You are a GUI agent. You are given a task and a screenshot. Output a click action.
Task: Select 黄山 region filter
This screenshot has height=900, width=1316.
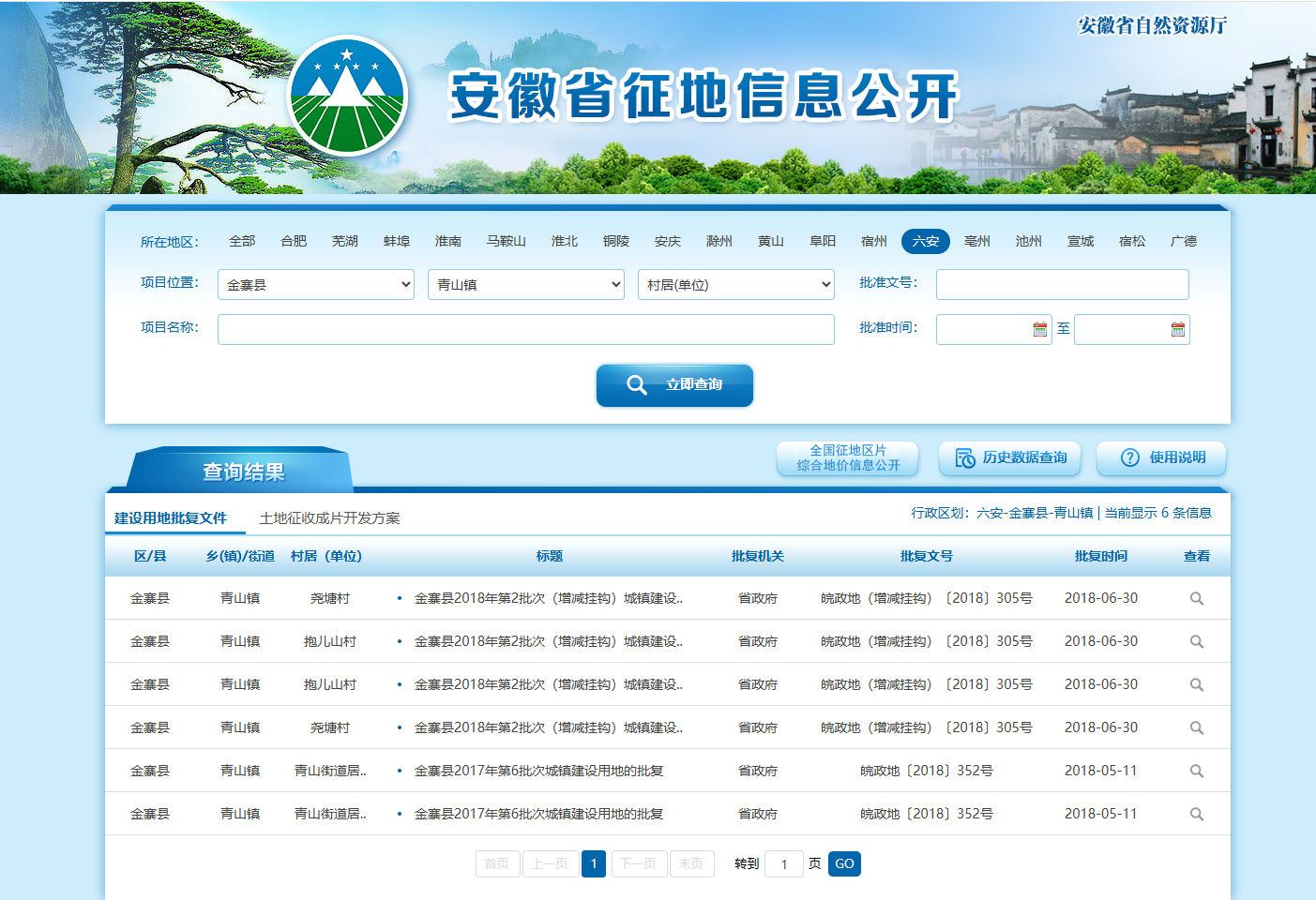tap(770, 241)
